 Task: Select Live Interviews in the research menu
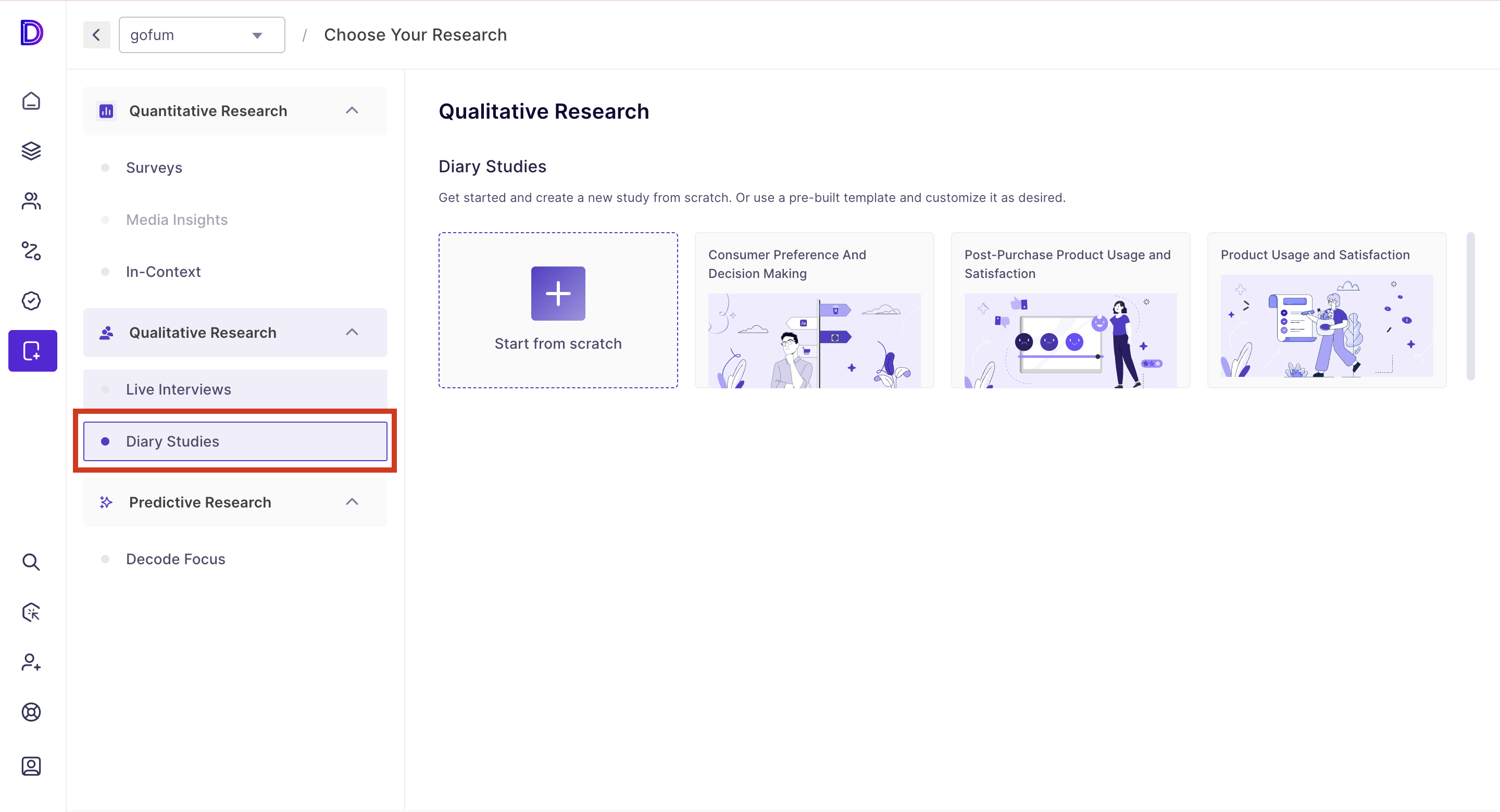[x=235, y=389]
